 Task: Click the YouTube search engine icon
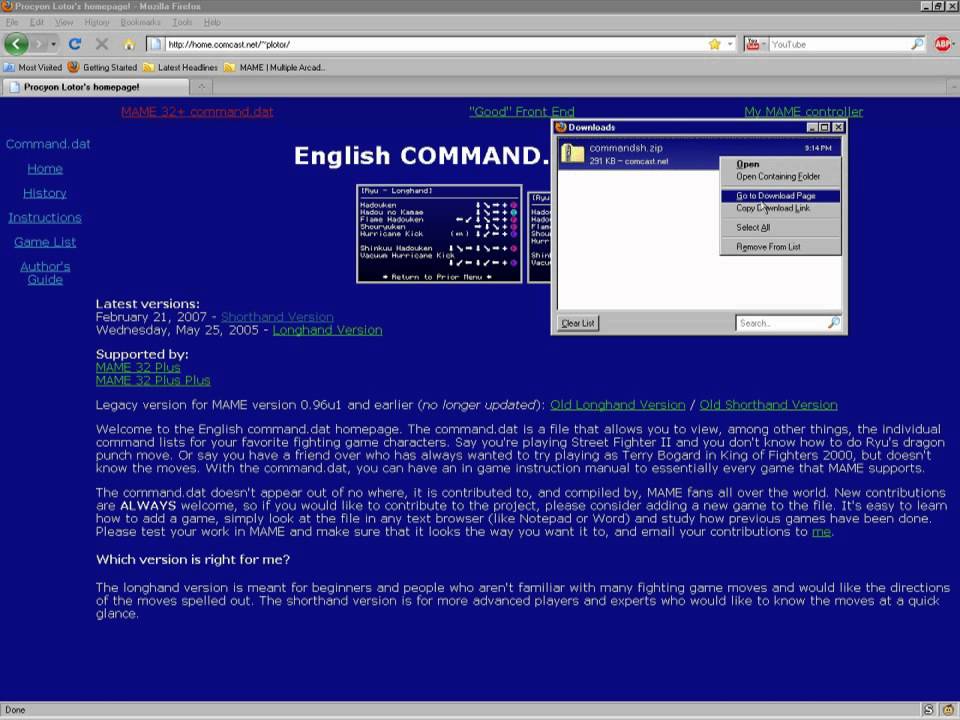(x=752, y=44)
